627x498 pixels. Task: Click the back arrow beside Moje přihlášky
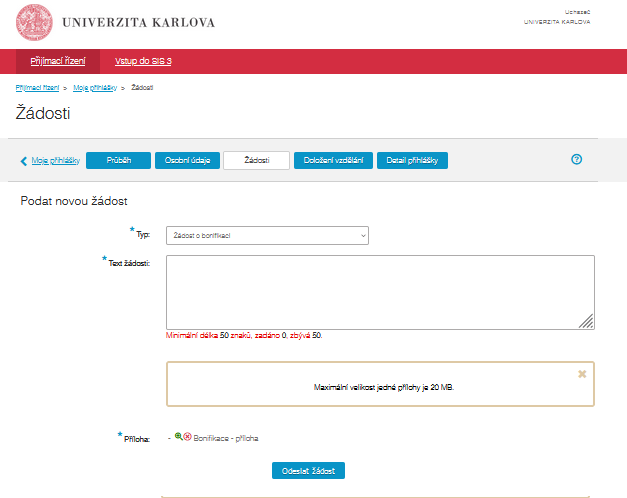24,160
